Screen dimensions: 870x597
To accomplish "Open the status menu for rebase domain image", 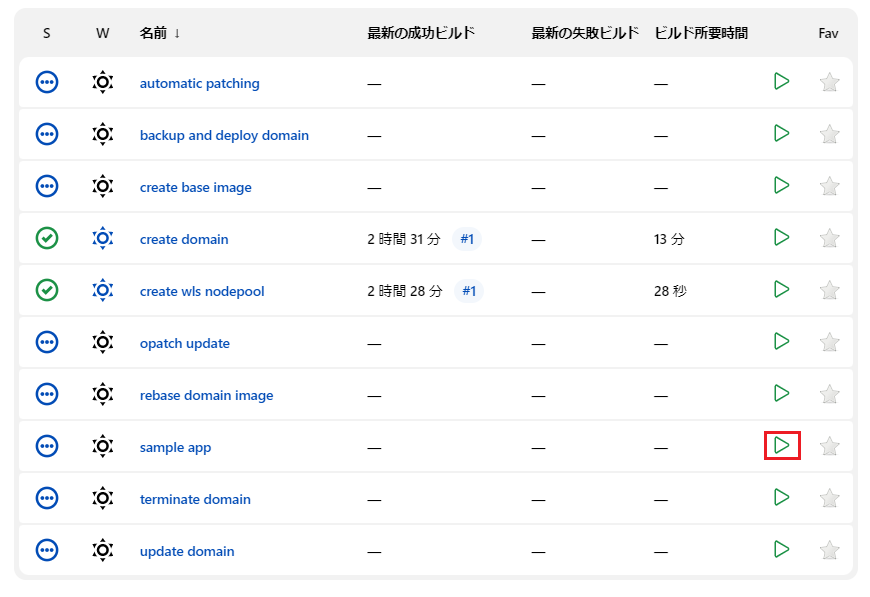I will (x=47, y=393).
